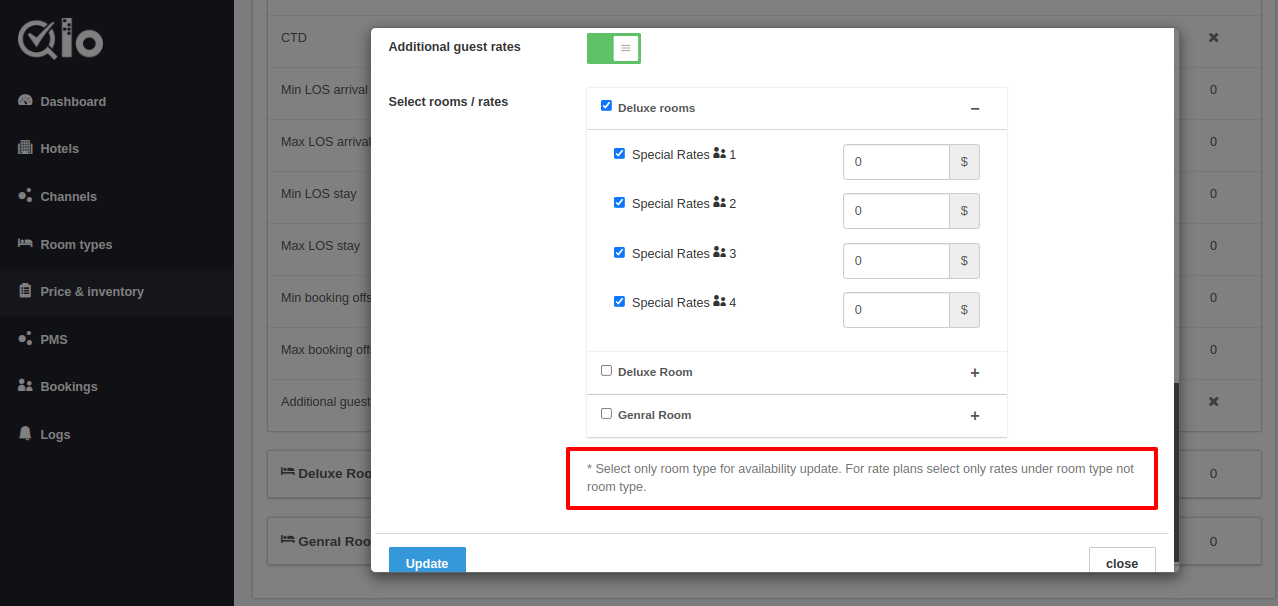Uncheck the Deluxe rooms checkbox
The height and width of the screenshot is (606, 1278).
[606, 105]
